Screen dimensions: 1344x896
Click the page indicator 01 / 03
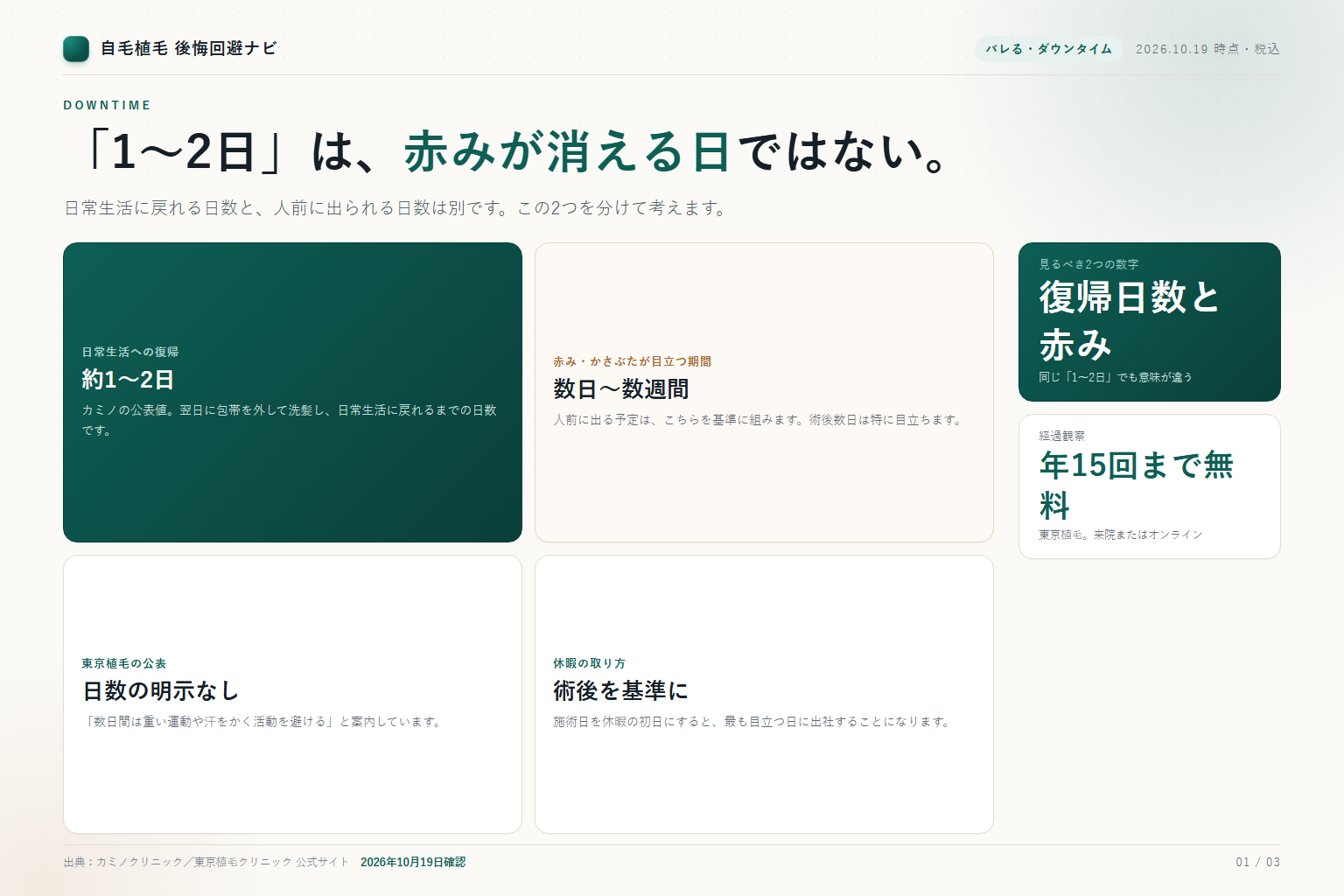[1258, 862]
